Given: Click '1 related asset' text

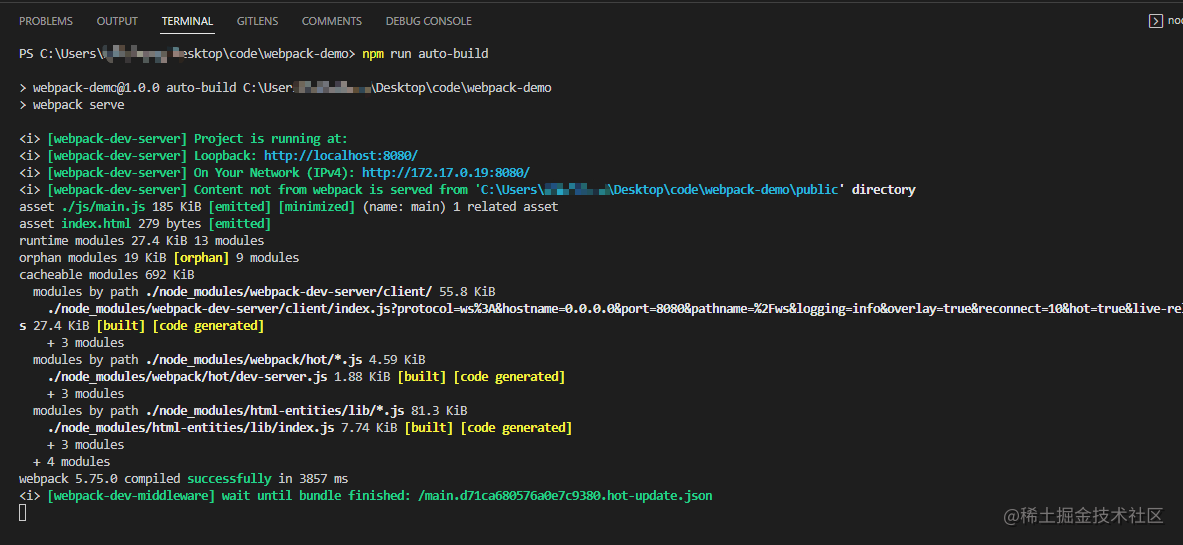Looking at the screenshot, I should point(505,207).
